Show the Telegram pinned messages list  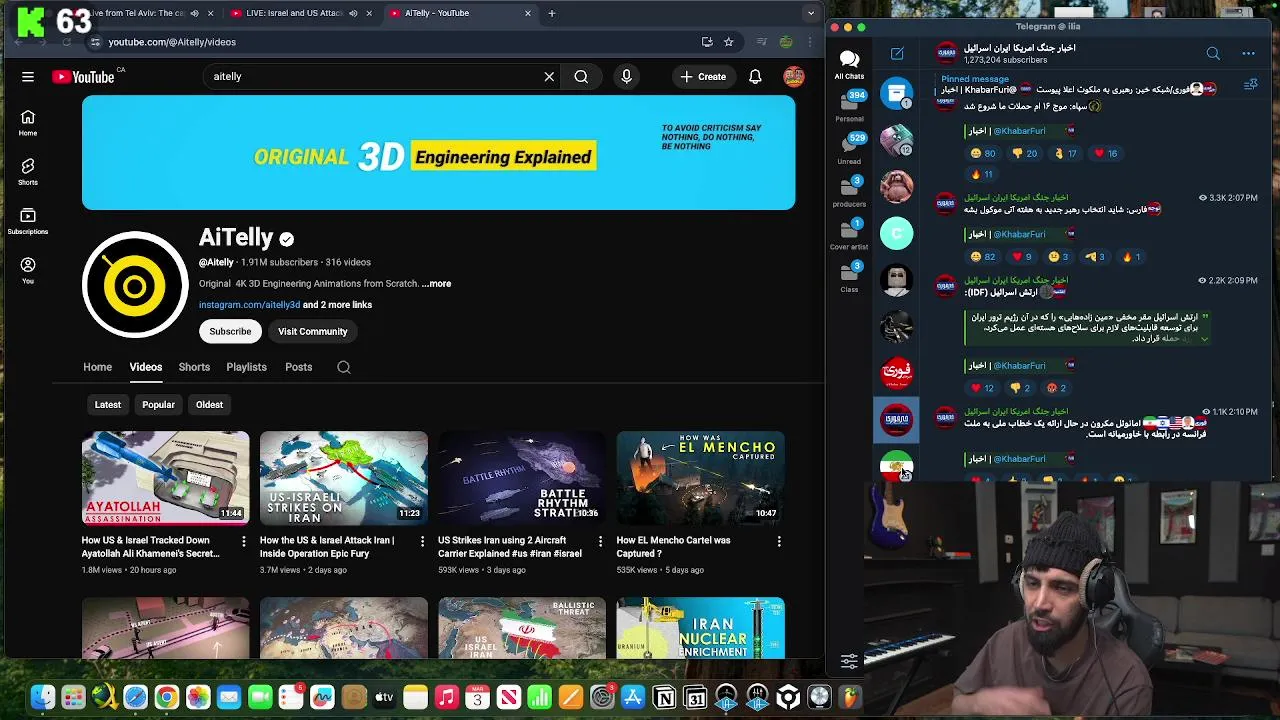[1250, 85]
